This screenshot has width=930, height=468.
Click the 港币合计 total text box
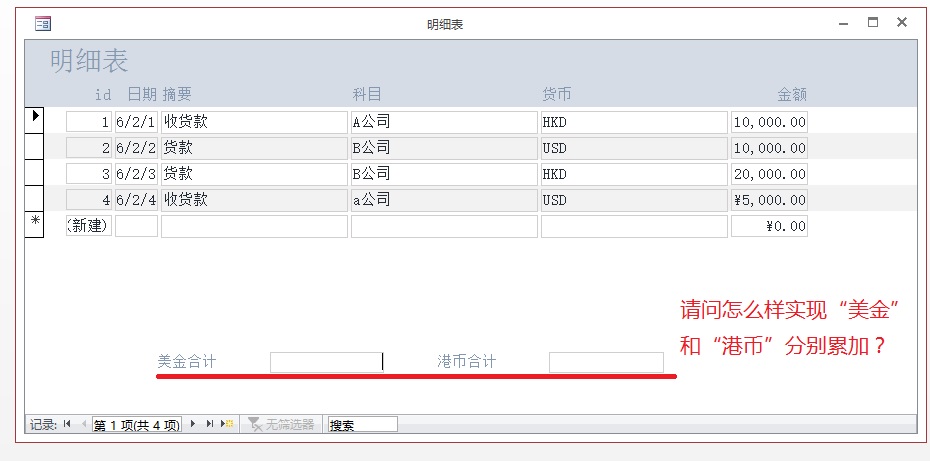[606, 362]
